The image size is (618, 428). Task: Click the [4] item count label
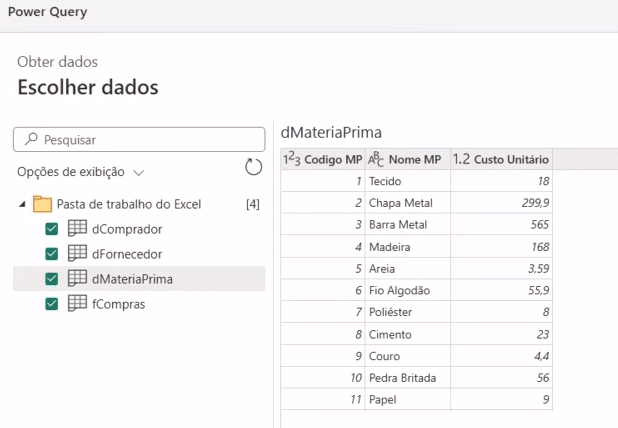point(253,204)
